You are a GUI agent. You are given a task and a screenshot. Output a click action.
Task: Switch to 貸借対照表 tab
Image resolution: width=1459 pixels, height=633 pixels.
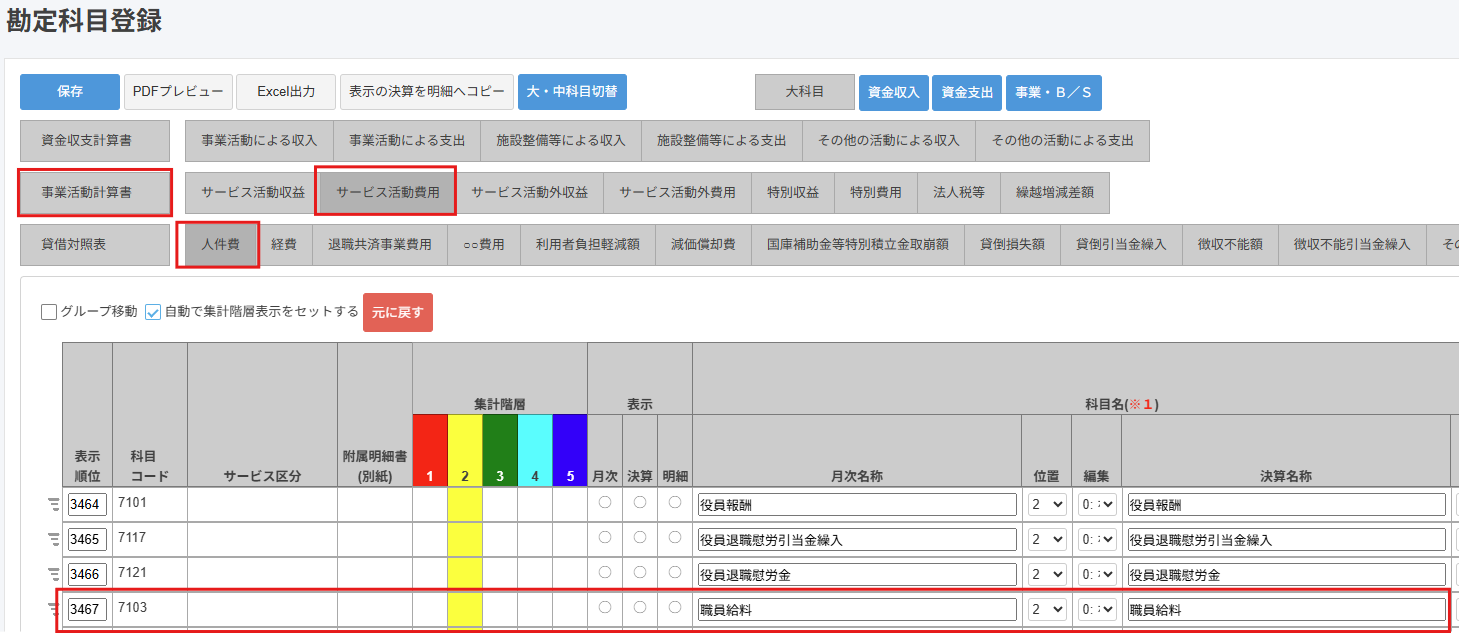point(95,245)
